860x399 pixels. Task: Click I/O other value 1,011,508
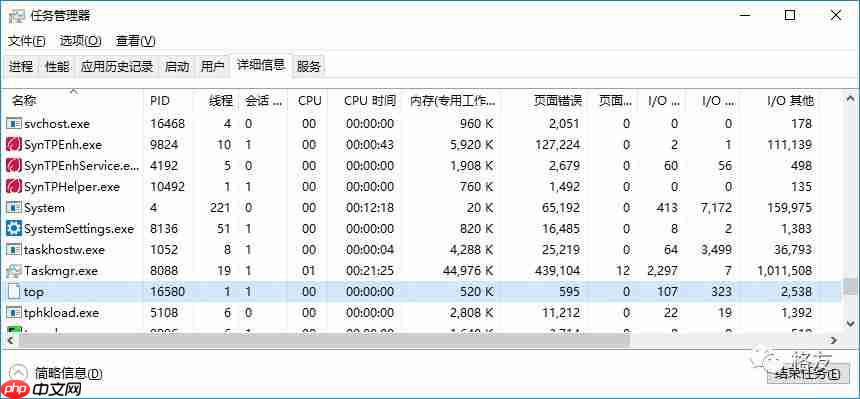[784, 271]
